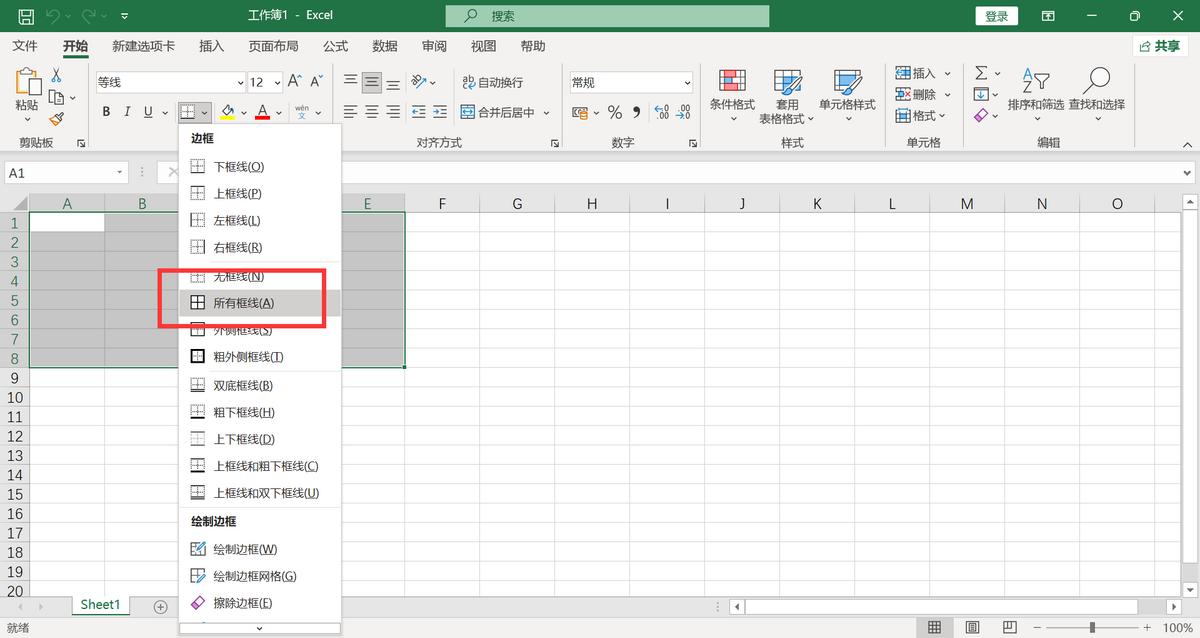This screenshot has width=1200, height=638.
Task: Switch to the 插入 ribbon tab
Action: pyautogui.click(x=211, y=46)
